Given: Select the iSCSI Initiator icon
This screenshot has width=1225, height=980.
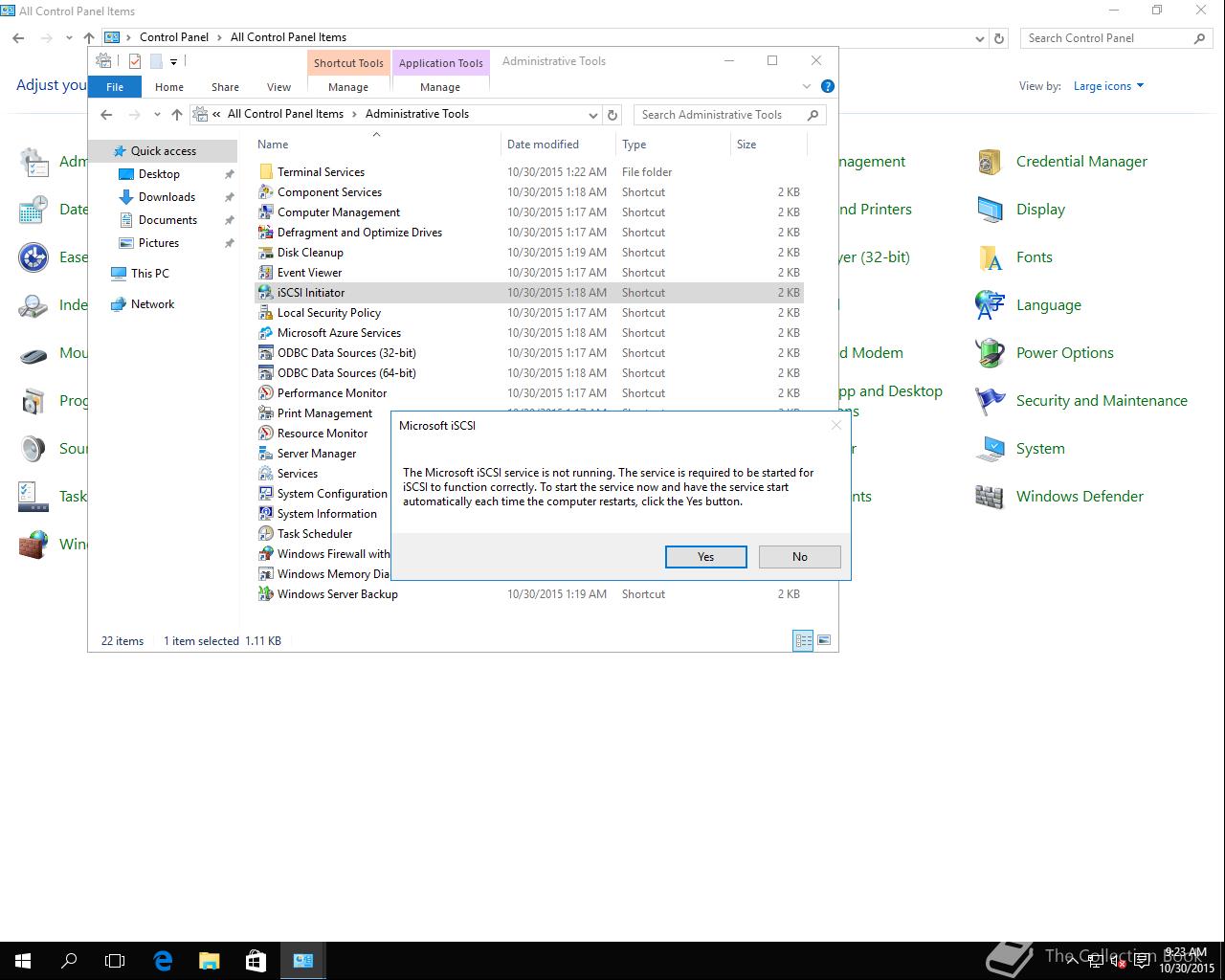Looking at the screenshot, I should [266, 293].
